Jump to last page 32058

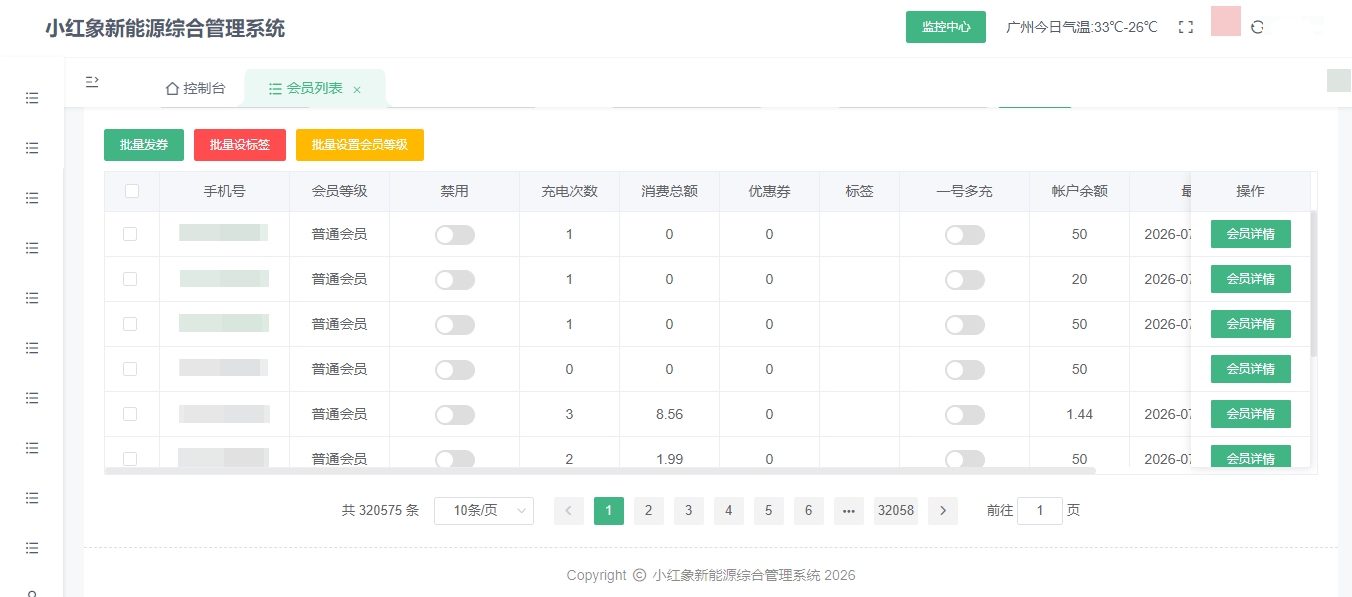pos(896,510)
